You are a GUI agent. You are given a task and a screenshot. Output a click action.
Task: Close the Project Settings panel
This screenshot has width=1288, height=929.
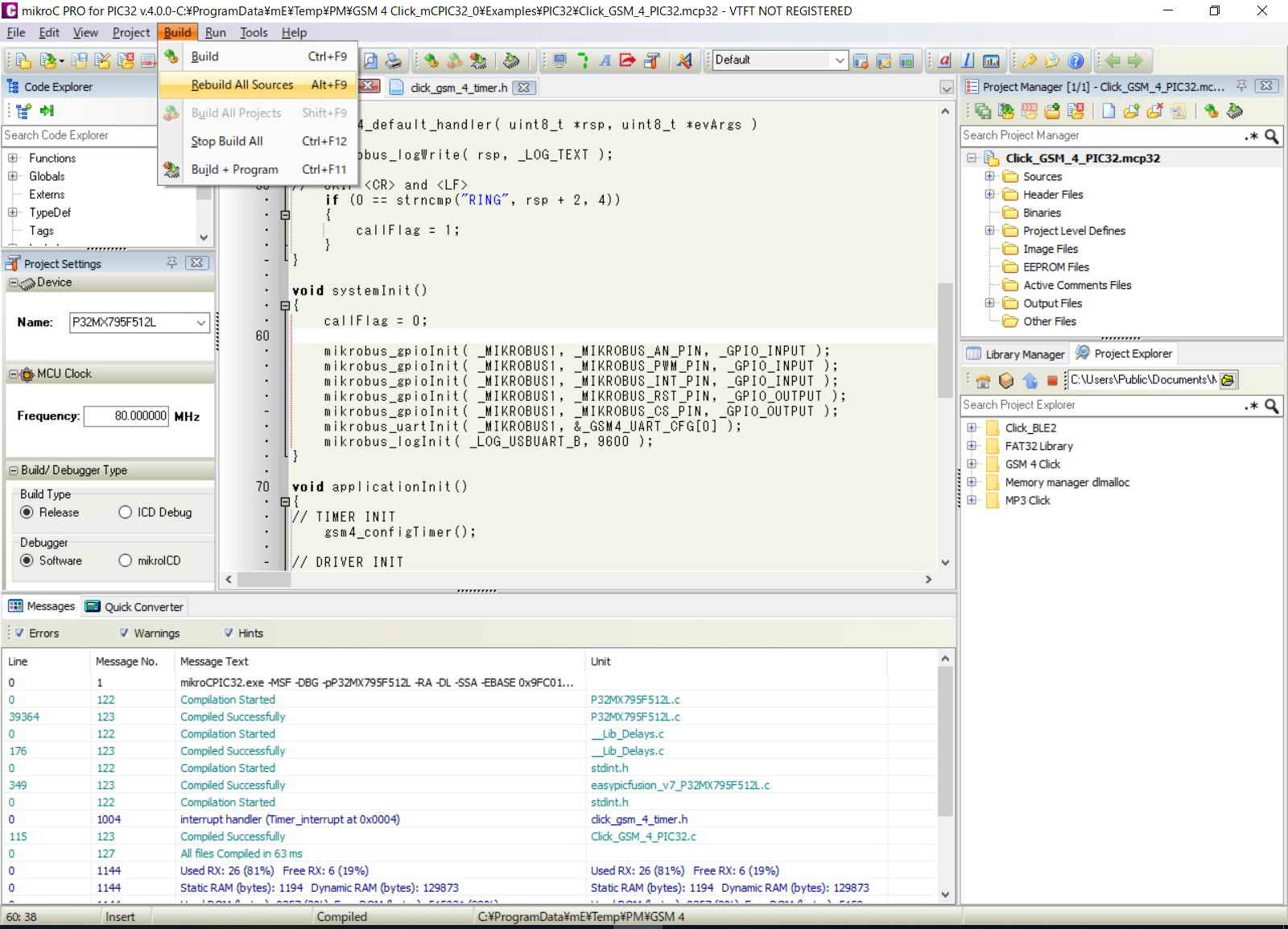pos(196,263)
